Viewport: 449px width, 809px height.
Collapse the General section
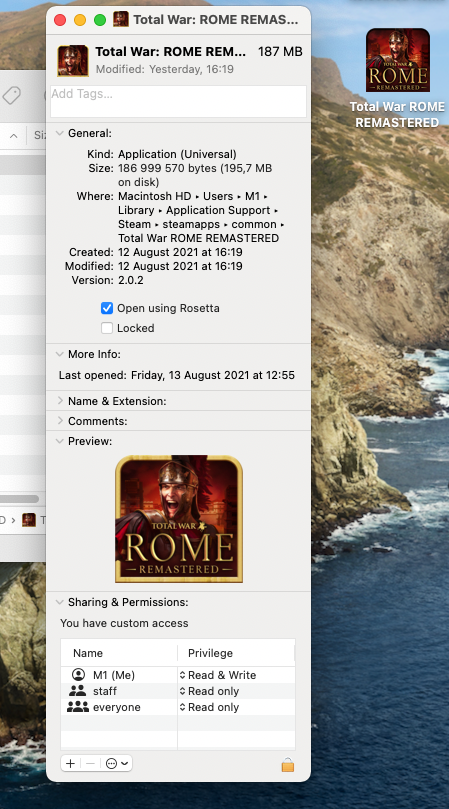60,133
